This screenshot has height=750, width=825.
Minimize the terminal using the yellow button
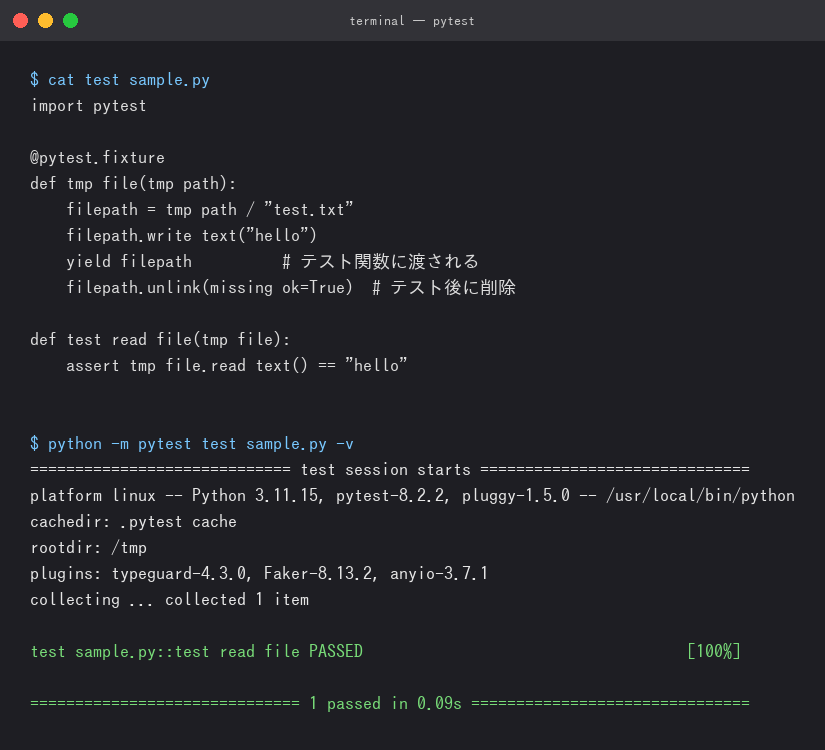(x=45, y=21)
